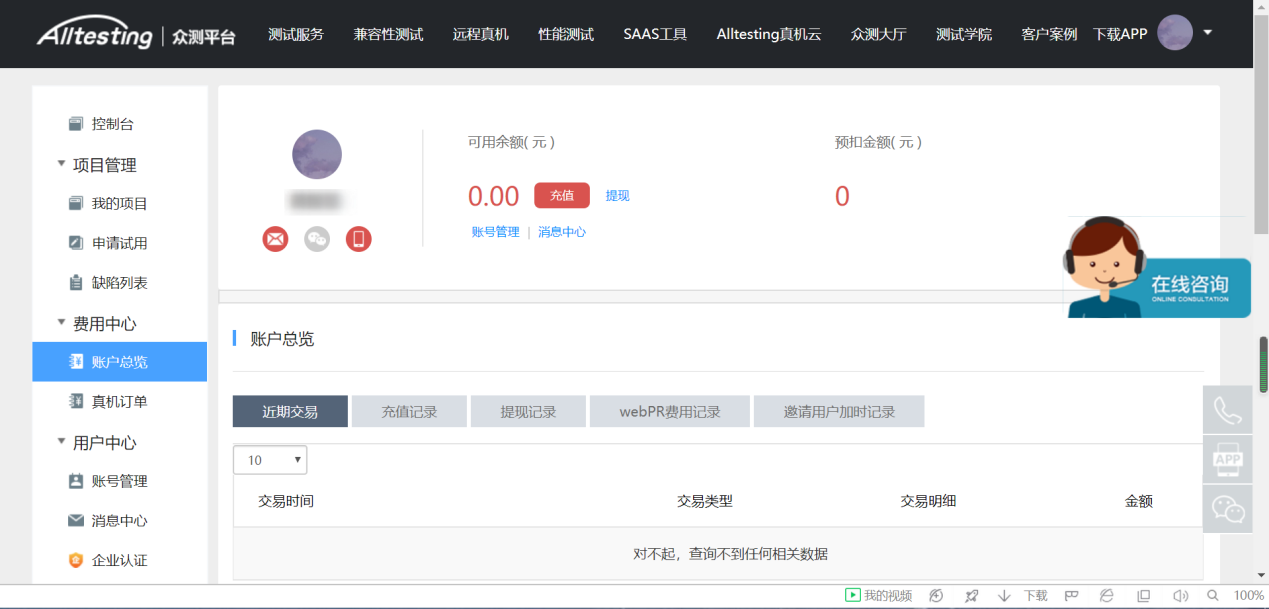
Task: Click 我的视频 in the status bar
Action: point(879,596)
